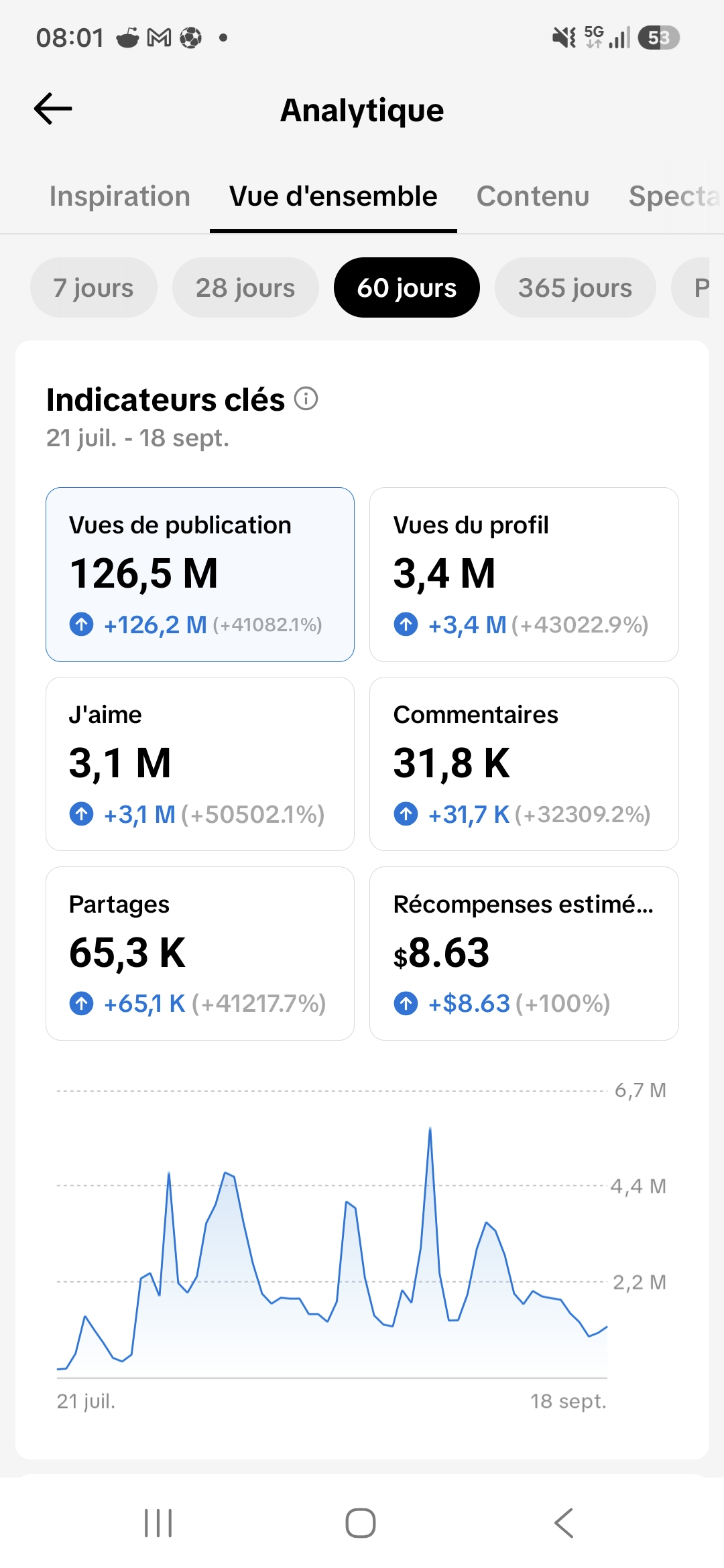Image resolution: width=724 pixels, height=1568 pixels.
Task: Select the Vues du profil card
Action: coord(524,574)
